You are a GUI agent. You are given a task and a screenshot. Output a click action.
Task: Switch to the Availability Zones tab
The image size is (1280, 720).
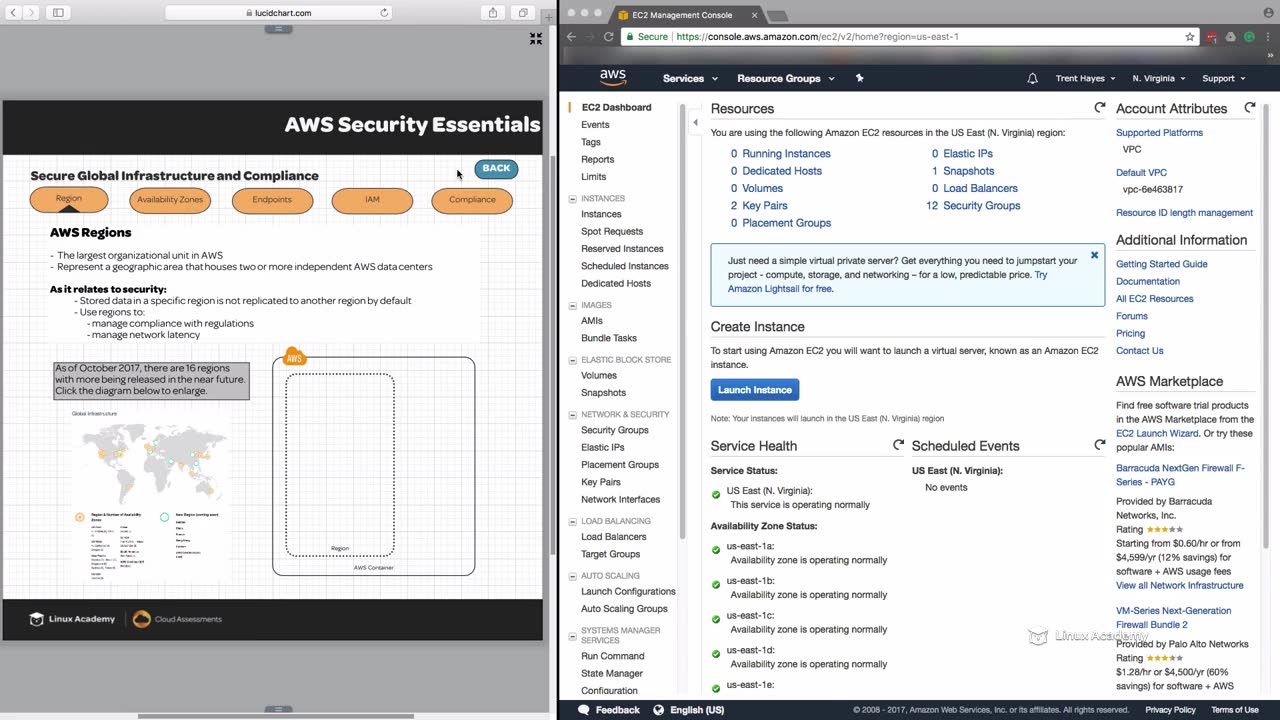coord(170,199)
